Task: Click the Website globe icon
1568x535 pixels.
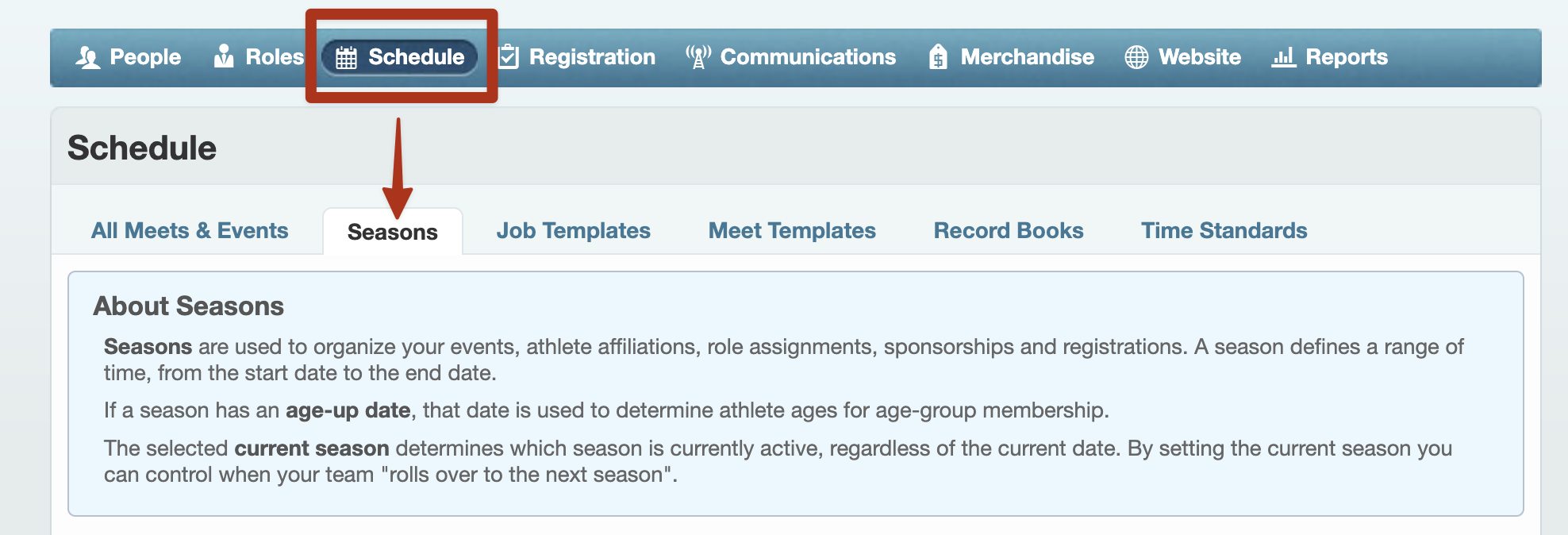Action: 1136,57
